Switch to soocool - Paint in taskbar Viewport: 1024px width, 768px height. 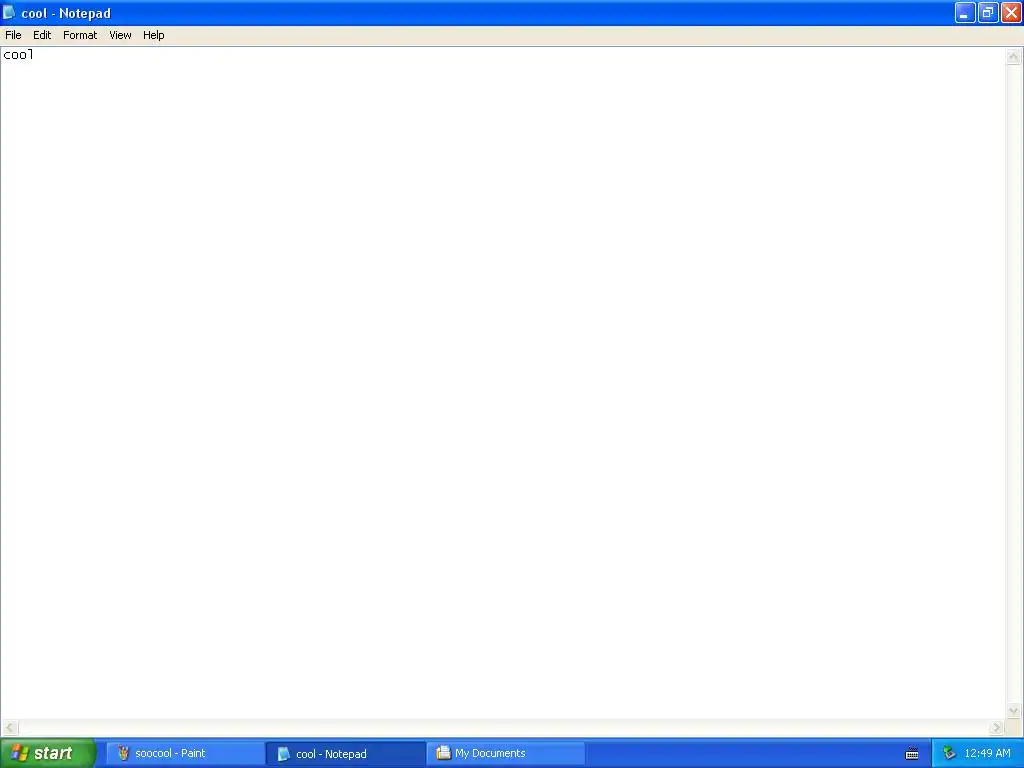pos(185,754)
